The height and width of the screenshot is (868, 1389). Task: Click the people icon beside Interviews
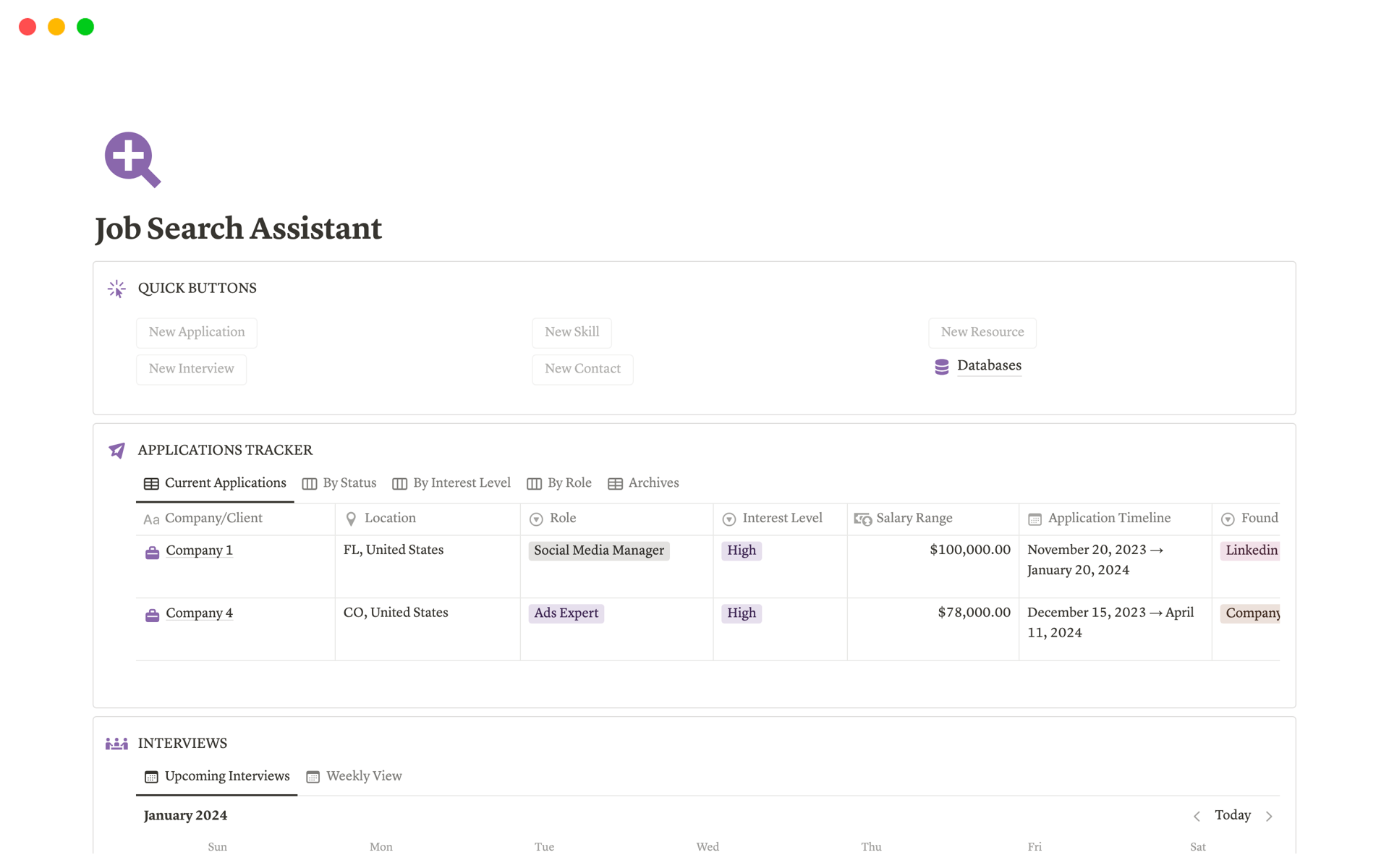[116, 743]
